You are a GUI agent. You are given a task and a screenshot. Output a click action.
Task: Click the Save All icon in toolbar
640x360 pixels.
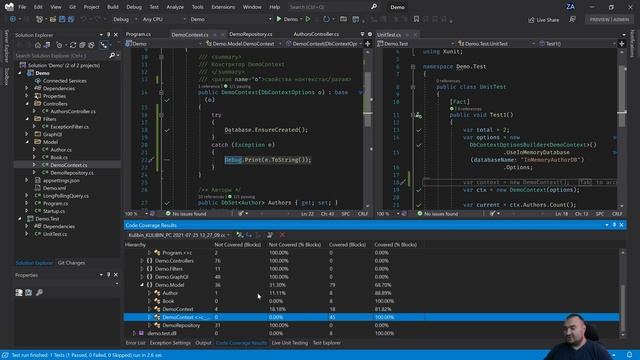point(71,19)
